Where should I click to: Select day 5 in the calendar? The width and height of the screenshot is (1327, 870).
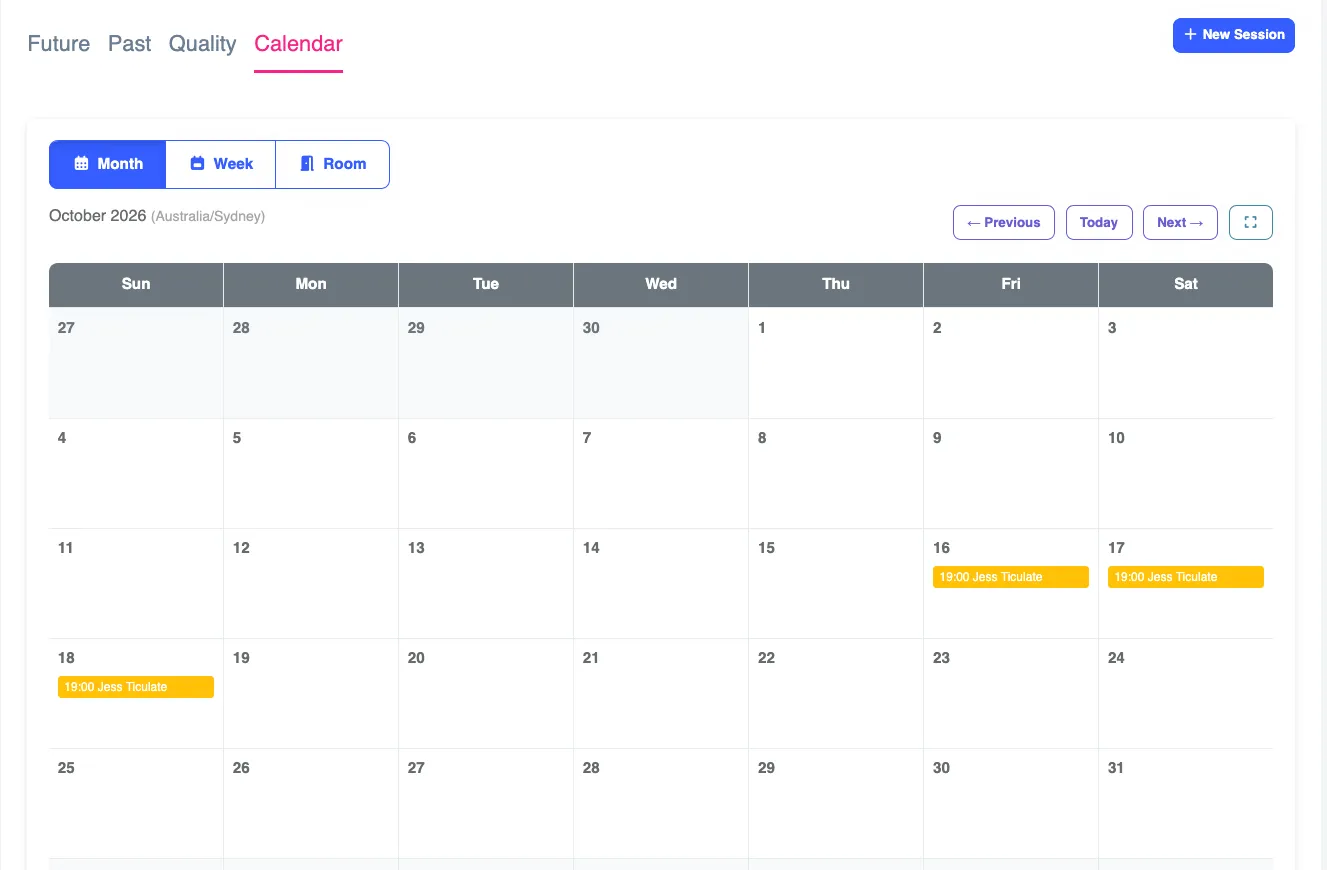311,473
